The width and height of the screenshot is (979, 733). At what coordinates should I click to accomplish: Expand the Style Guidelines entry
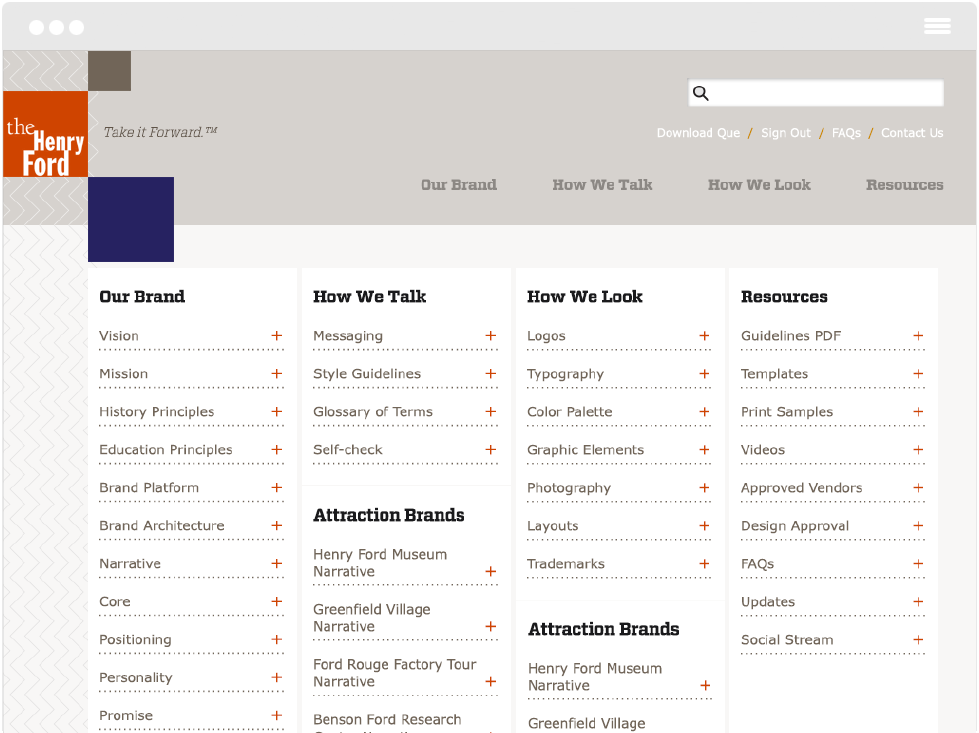[x=490, y=374]
